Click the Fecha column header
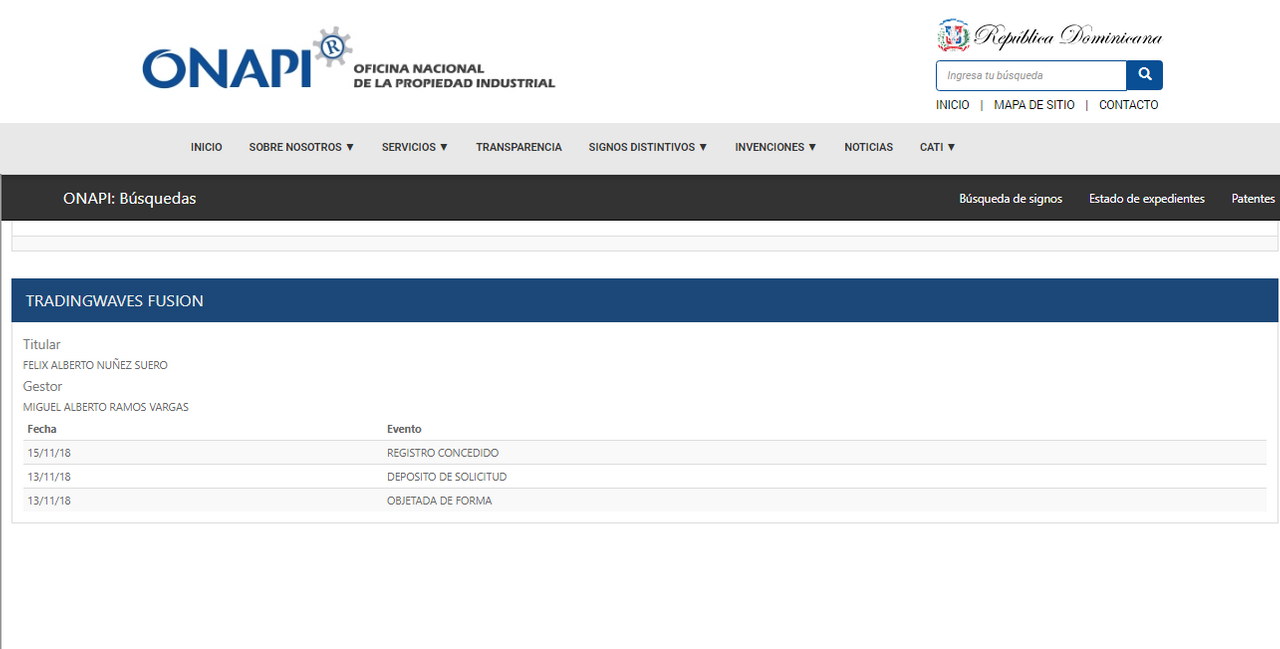The width and height of the screenshot is (1280, 649). point(42,429)
